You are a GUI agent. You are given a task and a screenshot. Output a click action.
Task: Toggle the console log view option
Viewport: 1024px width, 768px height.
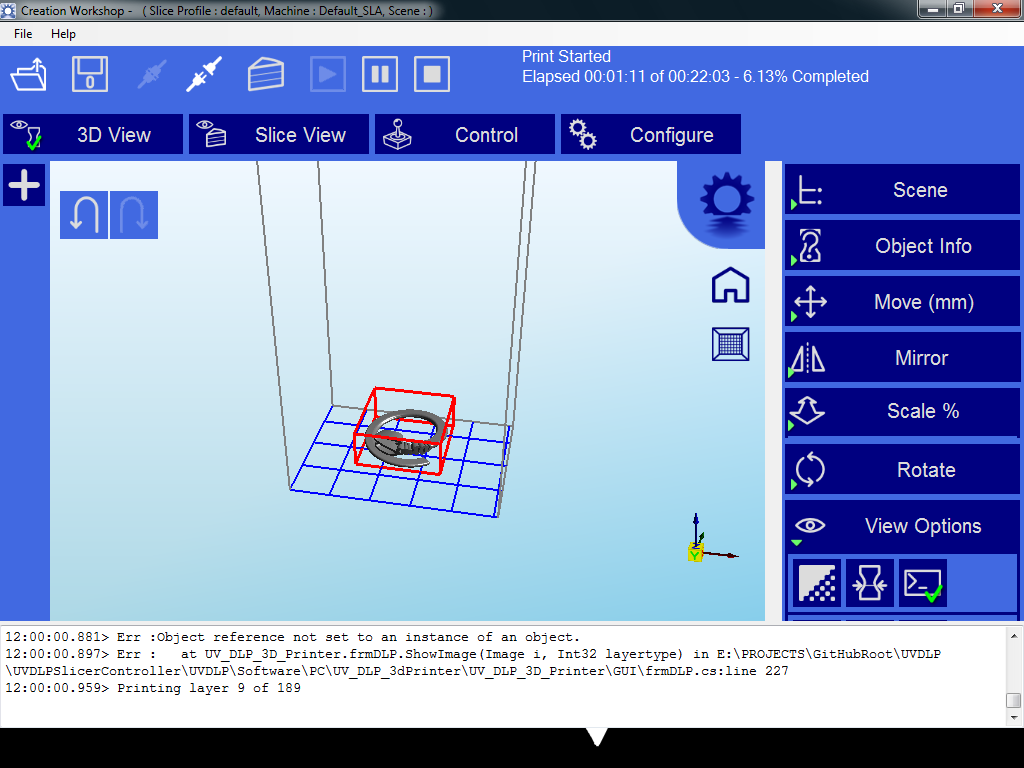922,583
